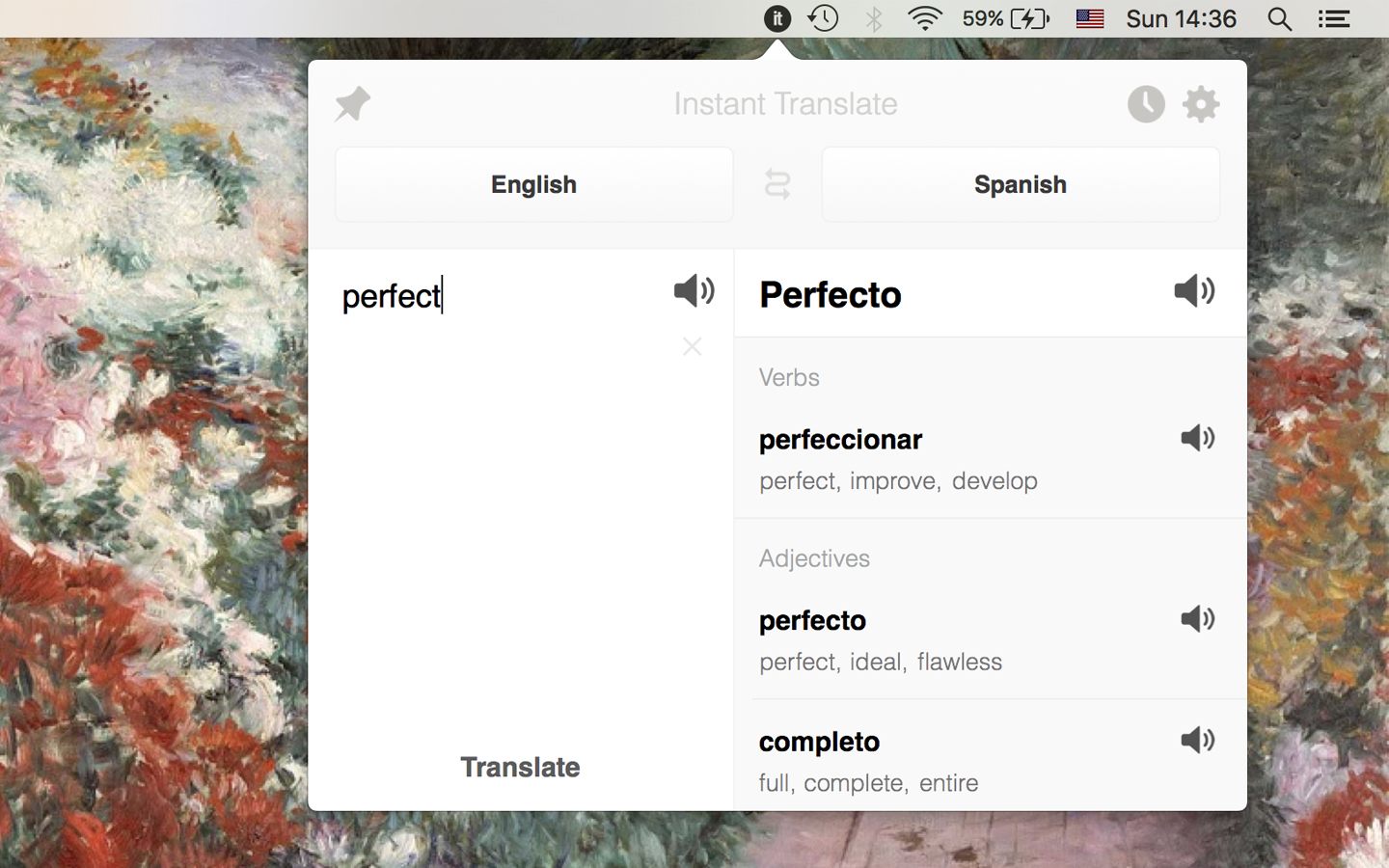
Task: Pin the Instant Translate window
Action: tap(352, 103)
